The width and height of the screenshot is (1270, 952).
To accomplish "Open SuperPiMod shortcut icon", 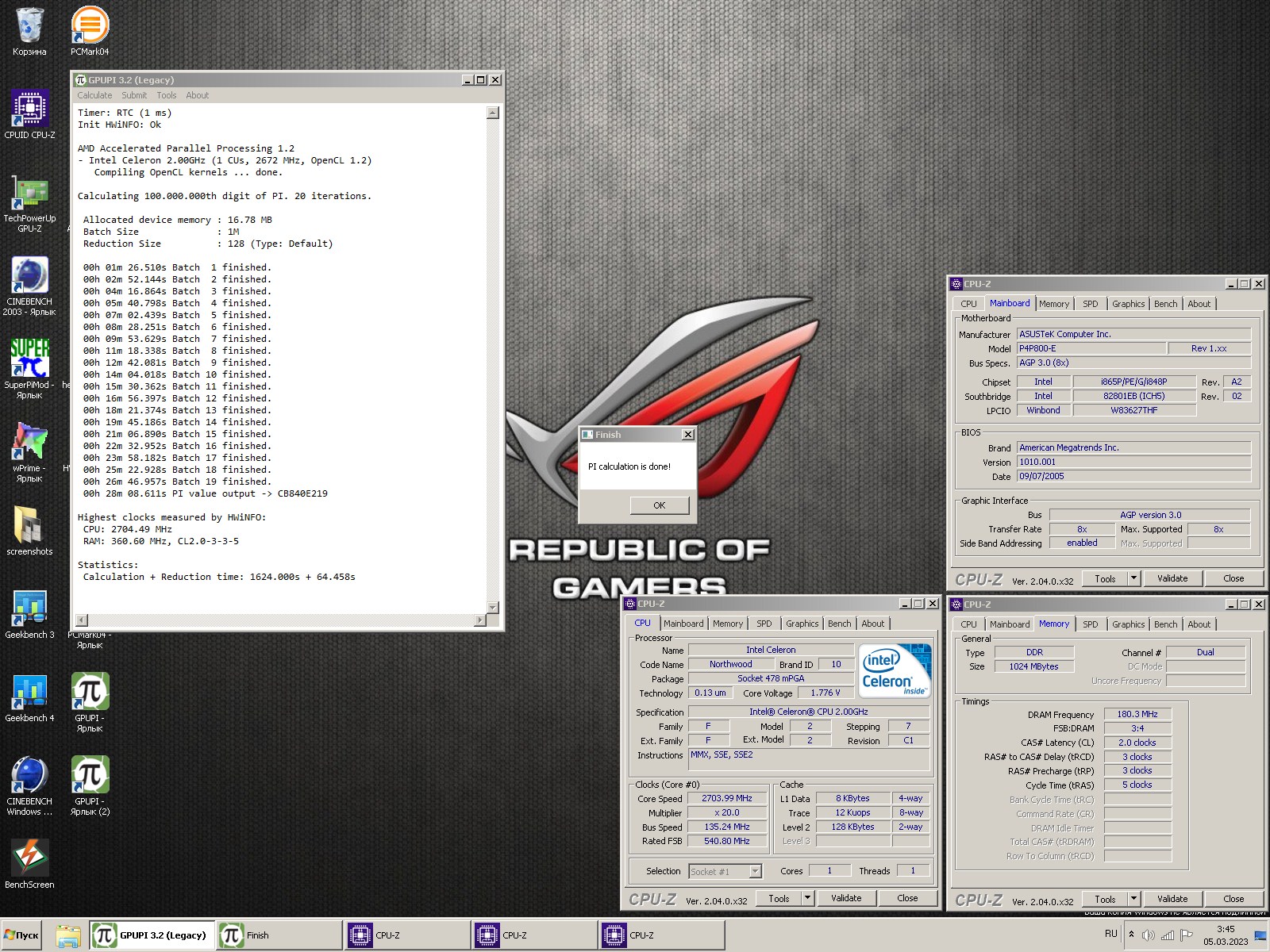I will click(x=29, y=369).
